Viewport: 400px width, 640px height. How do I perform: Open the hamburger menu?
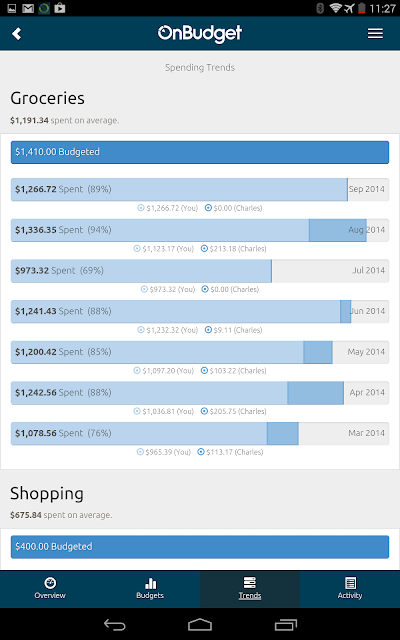pyautogui.click(x=375, y=33)
